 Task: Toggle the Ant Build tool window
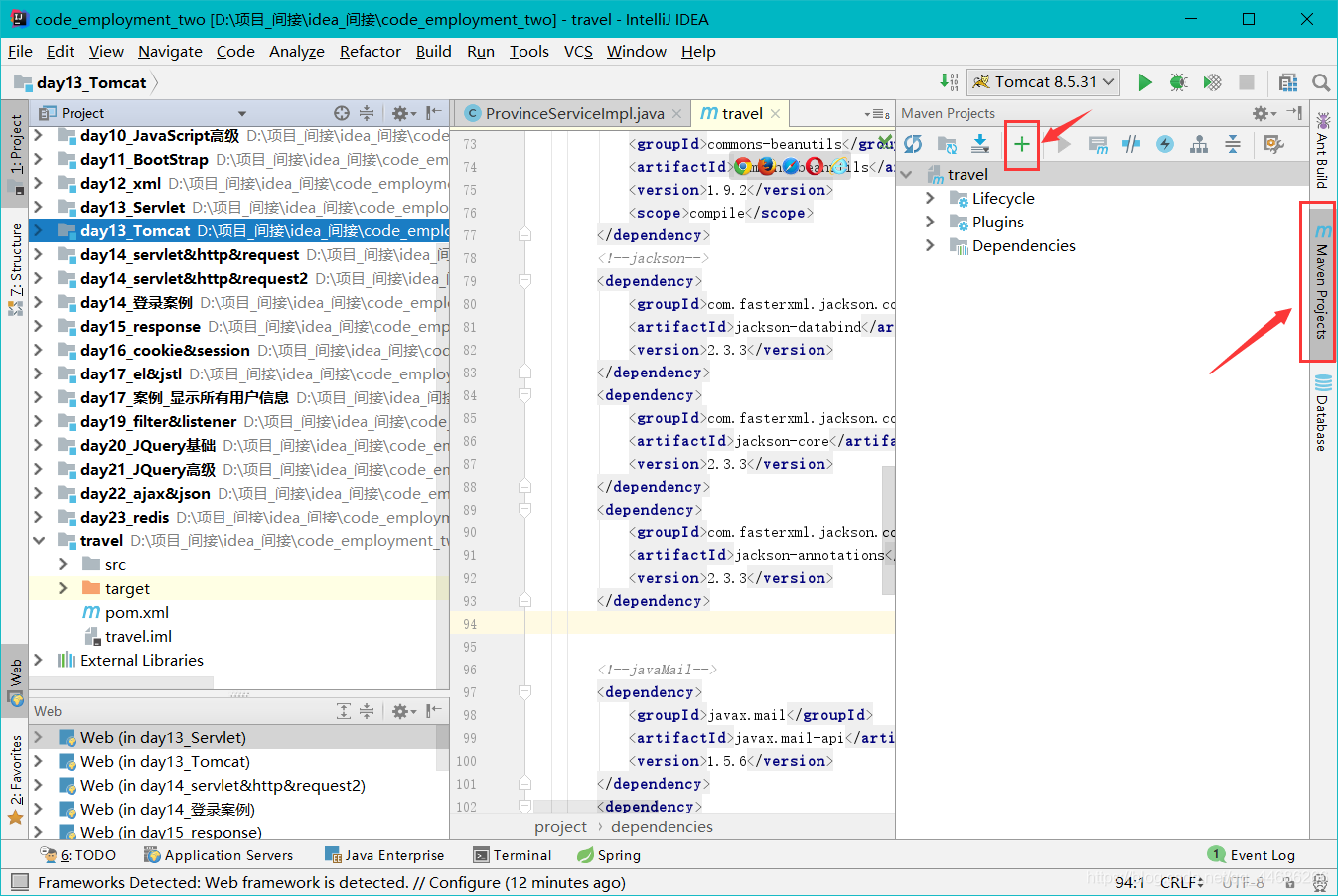click(1323, 150)
